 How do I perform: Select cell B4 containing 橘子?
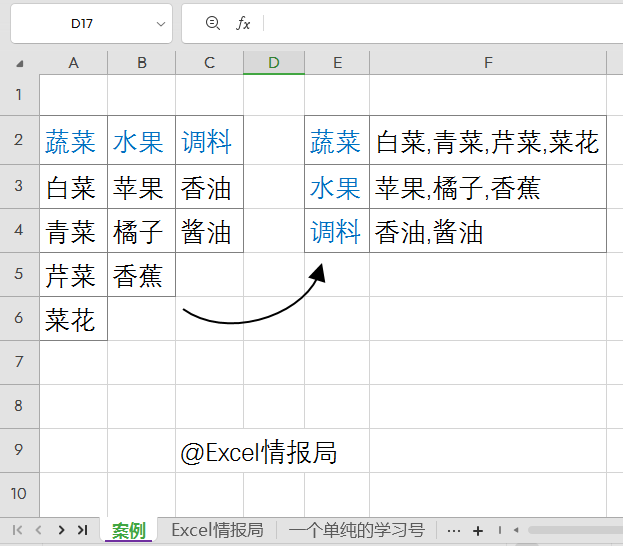pos(141,230)
